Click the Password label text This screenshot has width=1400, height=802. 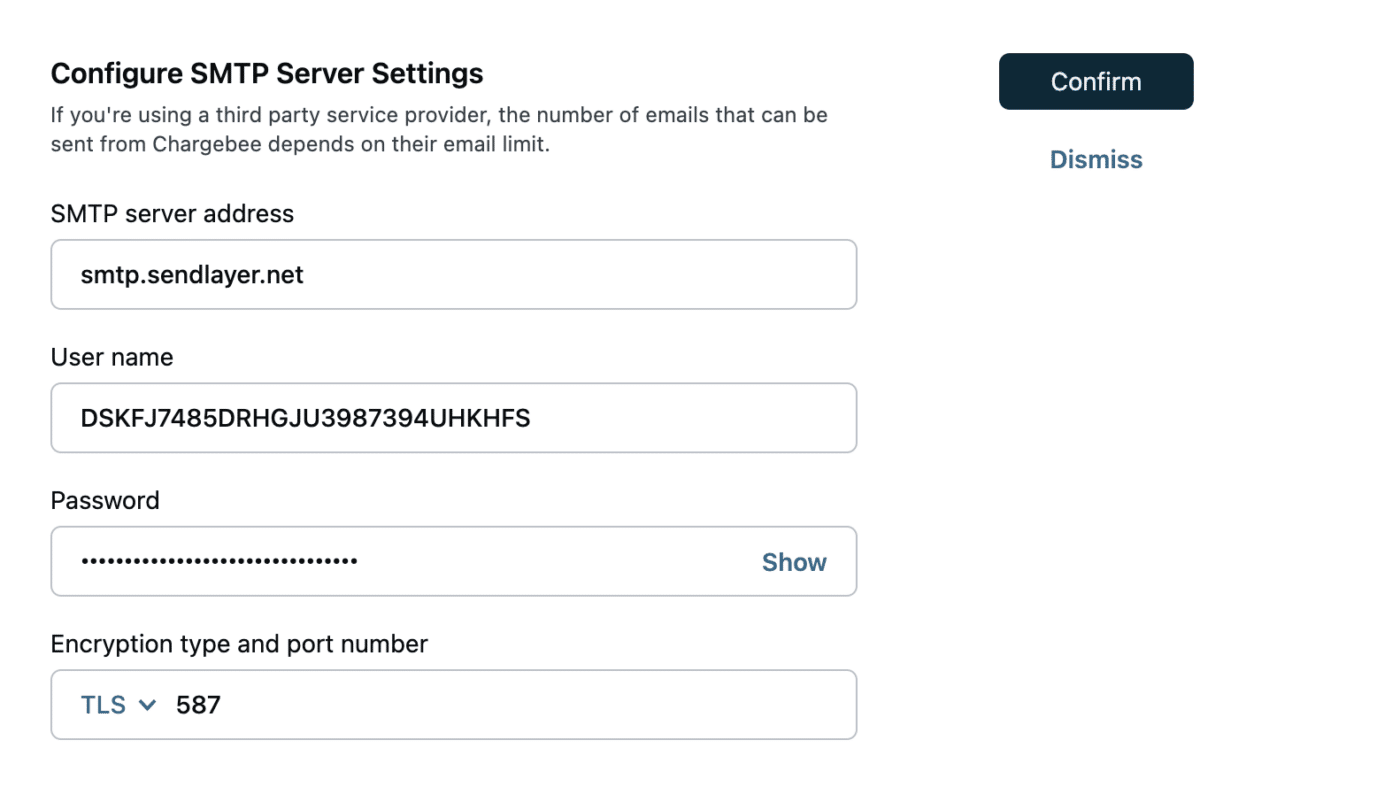click(104, 500)
